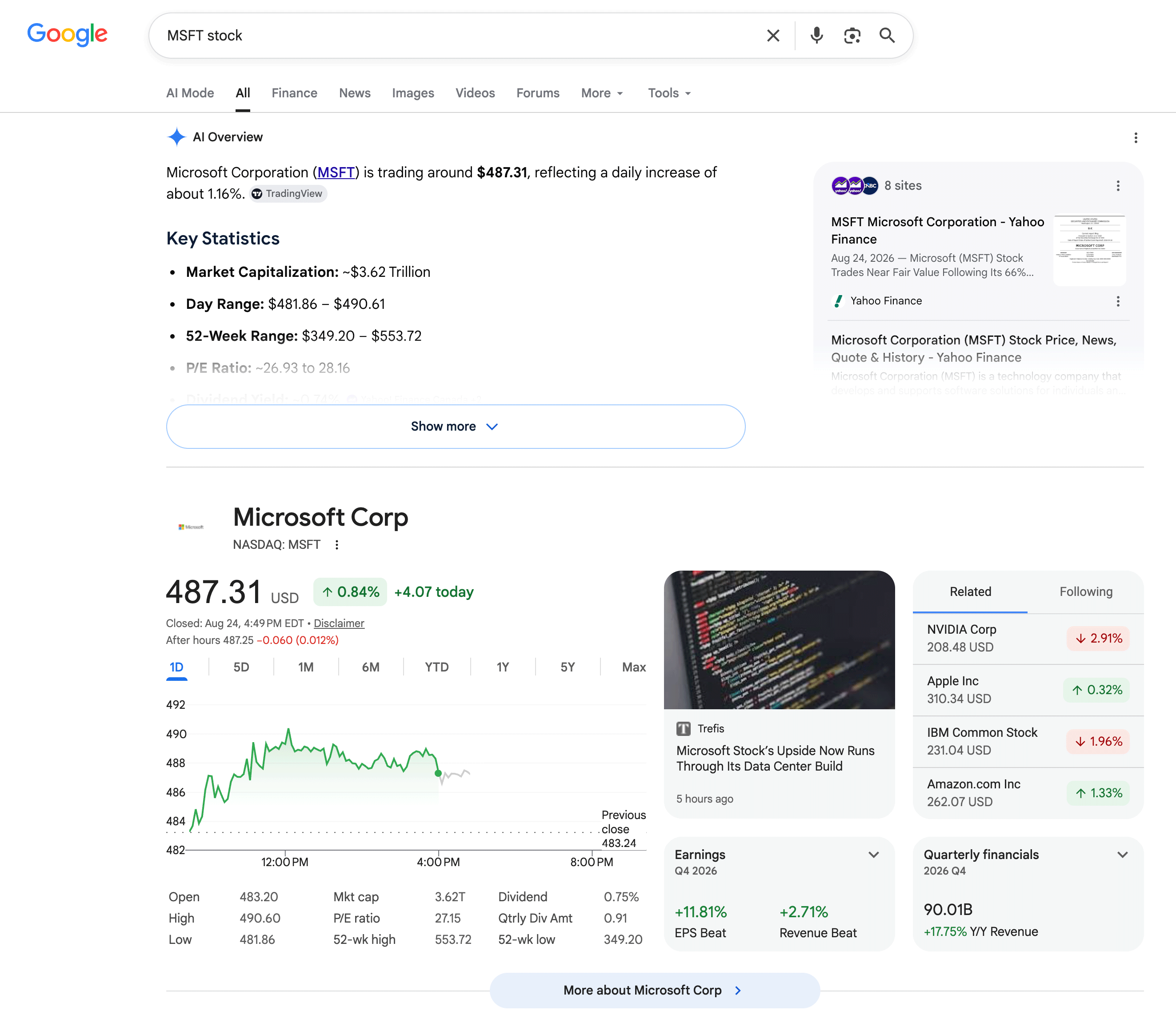The width and height of the screenshot is (1176, 1023).
Task: Switch to the Related stocks tab
Action: click(x=970, y=592)
